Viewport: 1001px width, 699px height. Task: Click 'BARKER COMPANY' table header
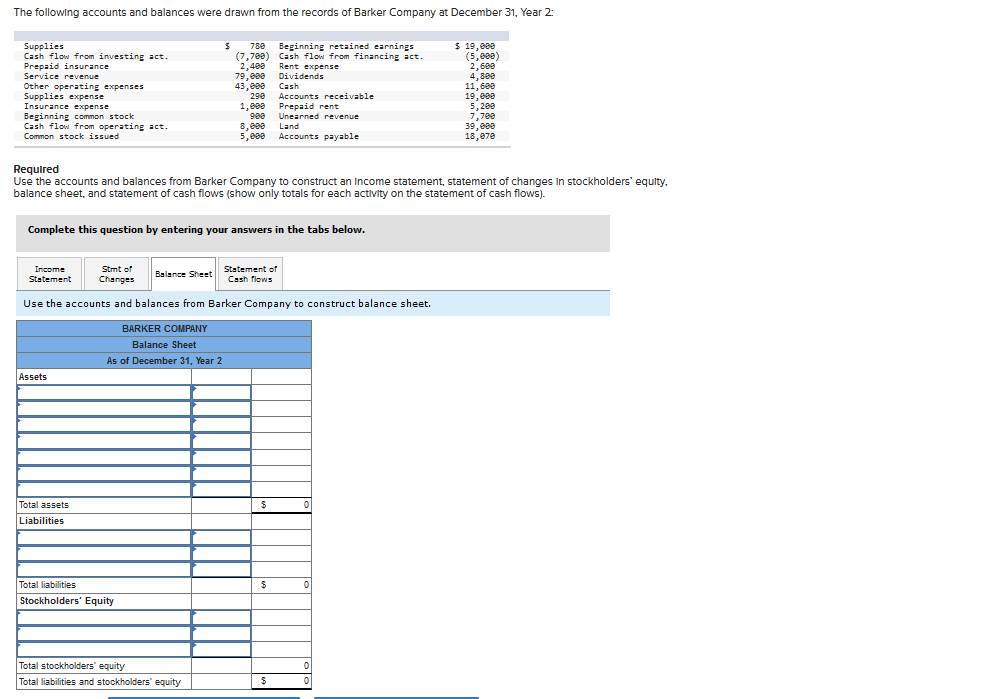coord(164,328)
